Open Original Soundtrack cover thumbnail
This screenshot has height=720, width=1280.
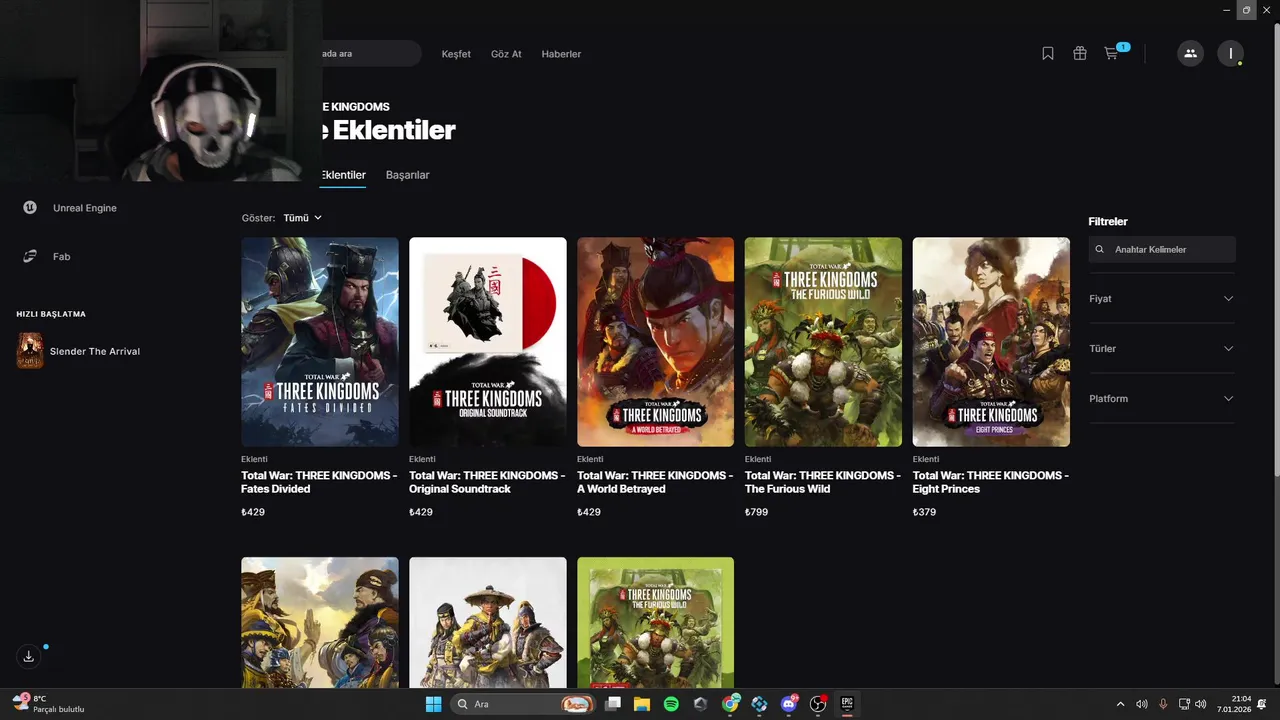pos(488,342)
